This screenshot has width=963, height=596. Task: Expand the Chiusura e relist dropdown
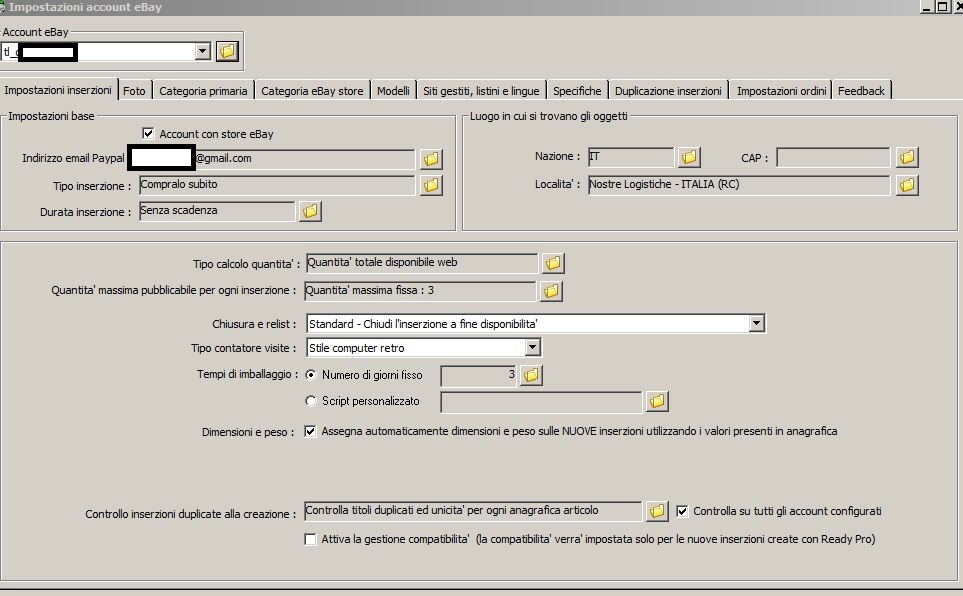click(757, 323)
